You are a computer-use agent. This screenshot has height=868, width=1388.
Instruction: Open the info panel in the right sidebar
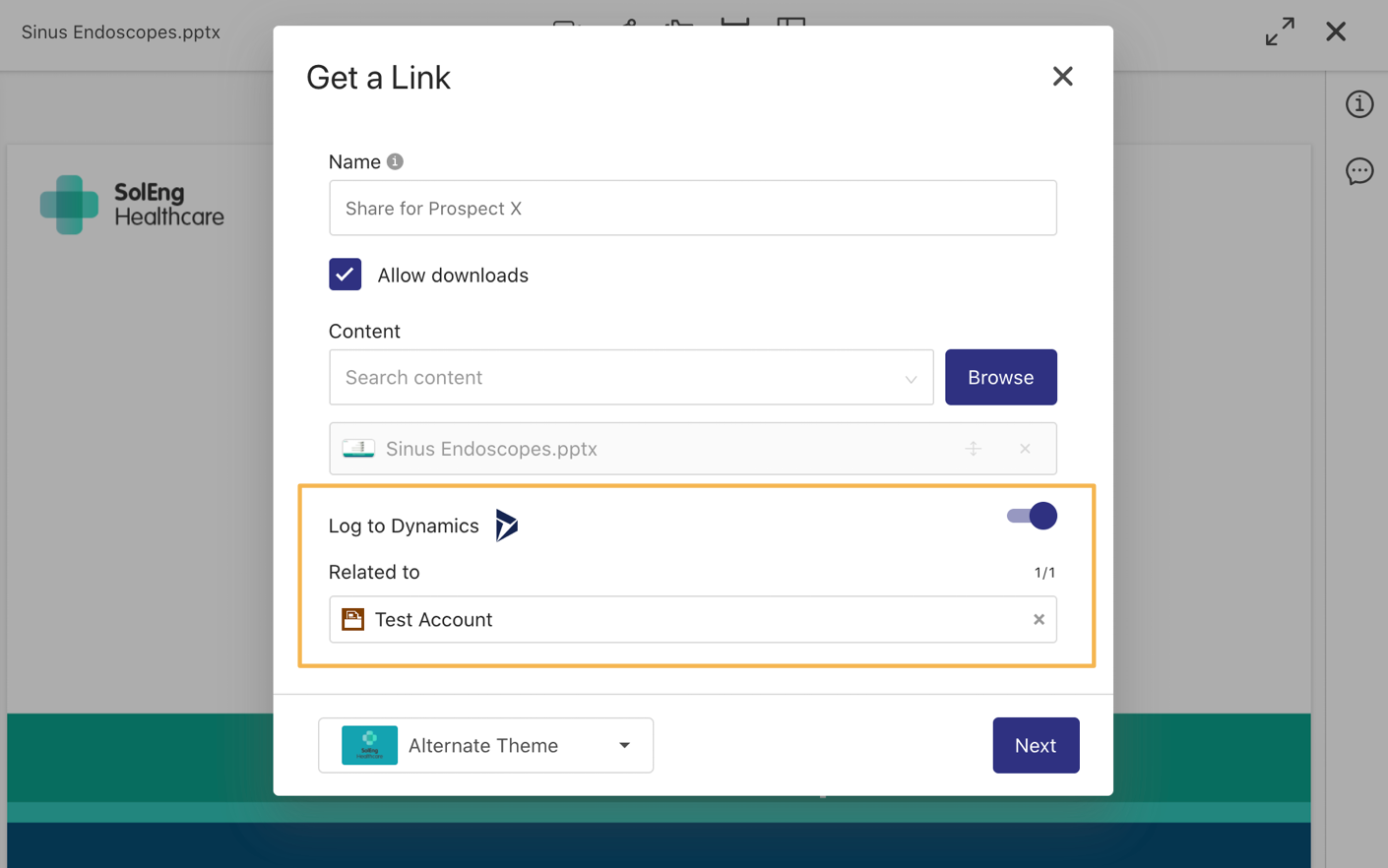[x=1359, y=103]
